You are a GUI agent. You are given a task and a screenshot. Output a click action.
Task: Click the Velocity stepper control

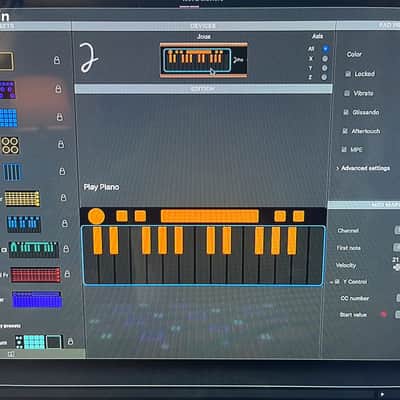point(396,267)
